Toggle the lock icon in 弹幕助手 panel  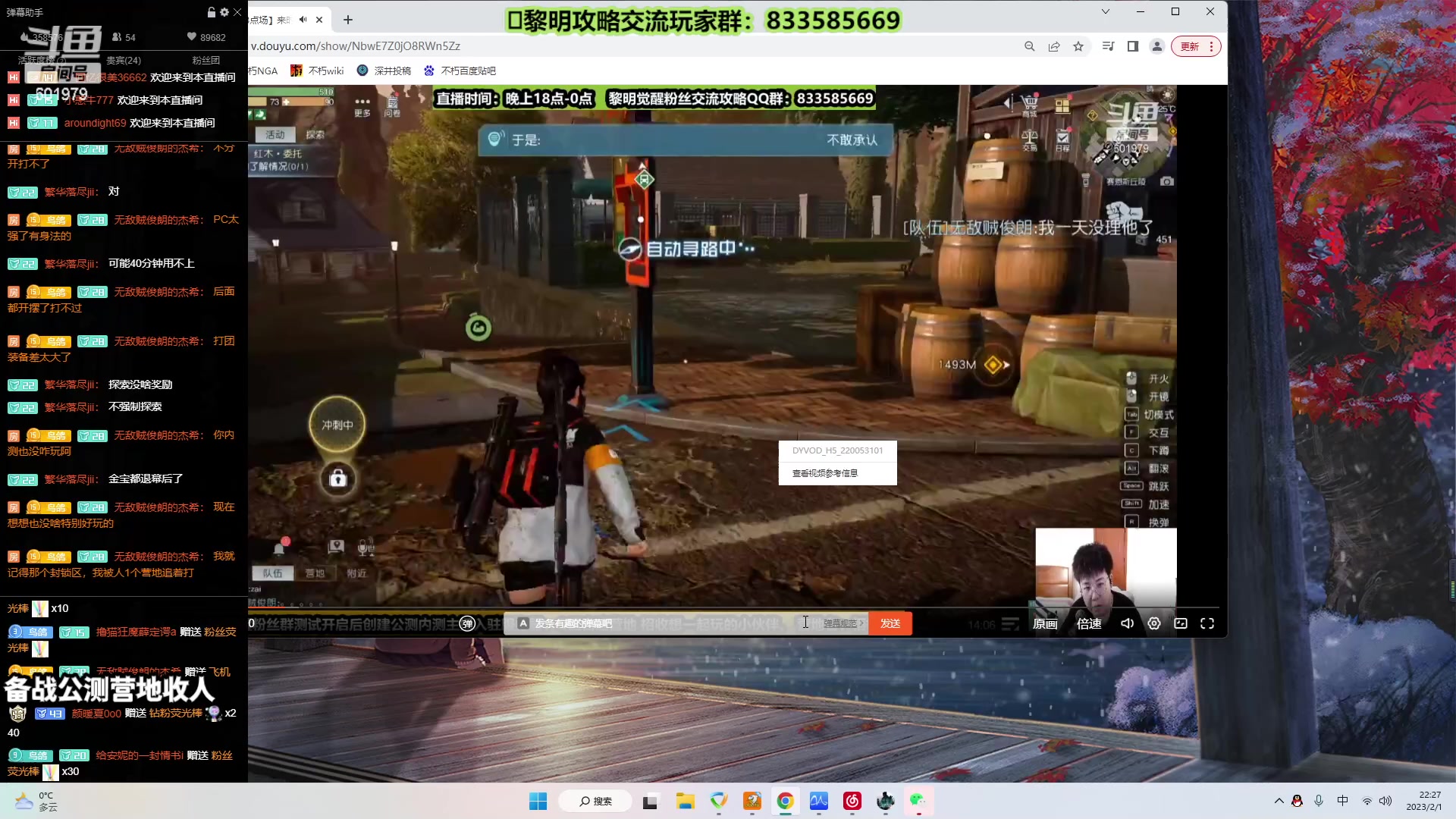(x=212, y=12)
